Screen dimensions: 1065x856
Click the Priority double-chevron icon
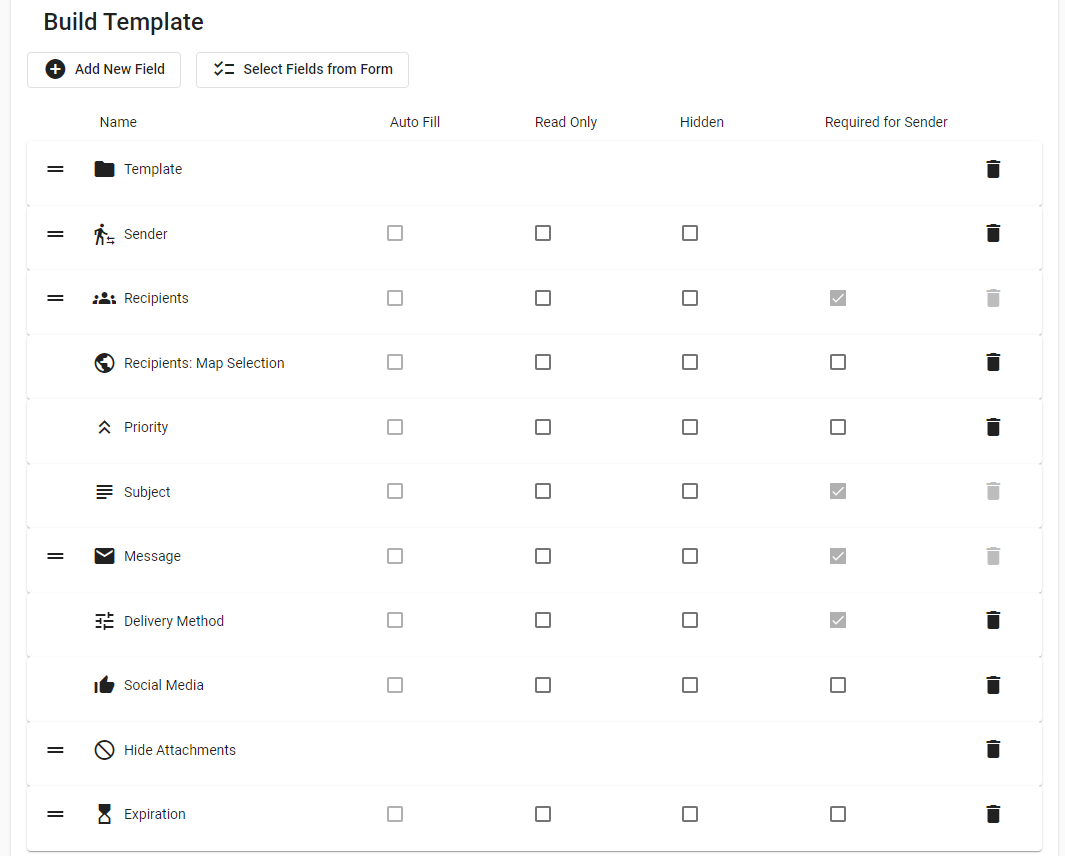pyautogui.click(x=104, y=427)
